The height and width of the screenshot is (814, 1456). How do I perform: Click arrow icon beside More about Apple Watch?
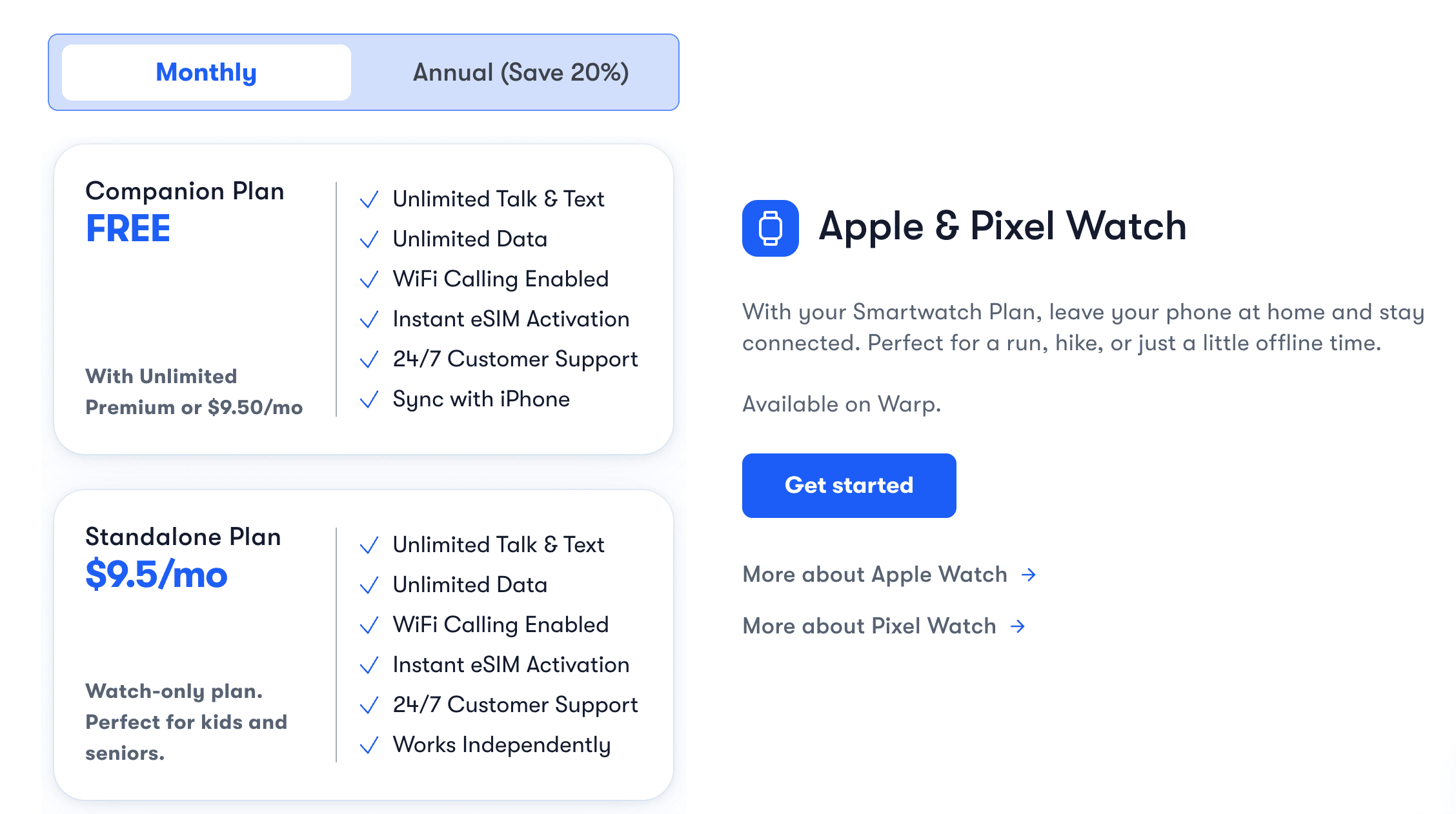tap(1029, 575)
